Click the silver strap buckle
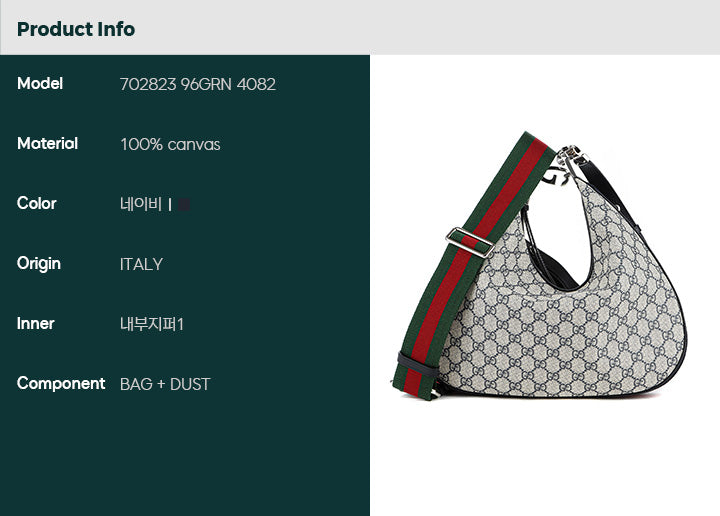Viewport: 720px width, 516px height. click(x=469, y=242)
